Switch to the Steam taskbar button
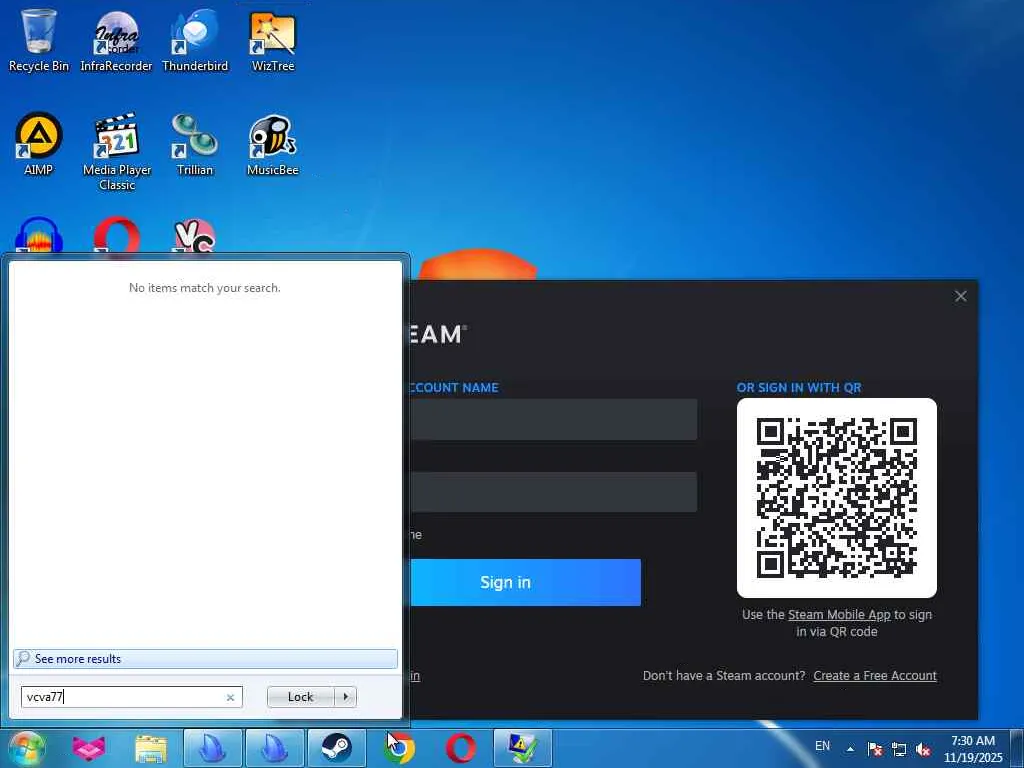1024x768 pixels. [x=336, y=748]
